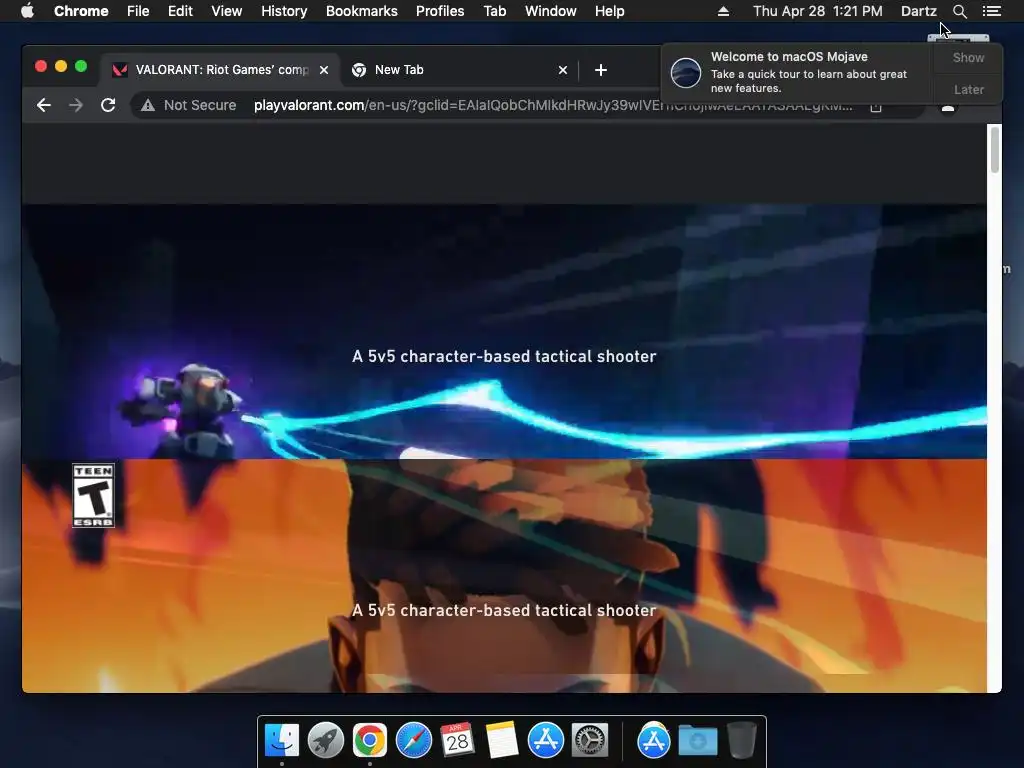This screenshot has height=768, width=1024.
Task: Open the Downloads folder in Dock
Action: coord(697,741)
